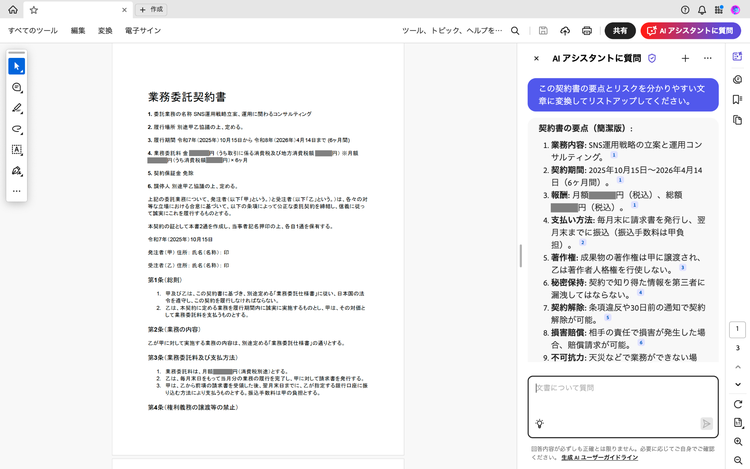Choose the add comment tool
Screen dimensions: 750x469
(x=17, y=88)
